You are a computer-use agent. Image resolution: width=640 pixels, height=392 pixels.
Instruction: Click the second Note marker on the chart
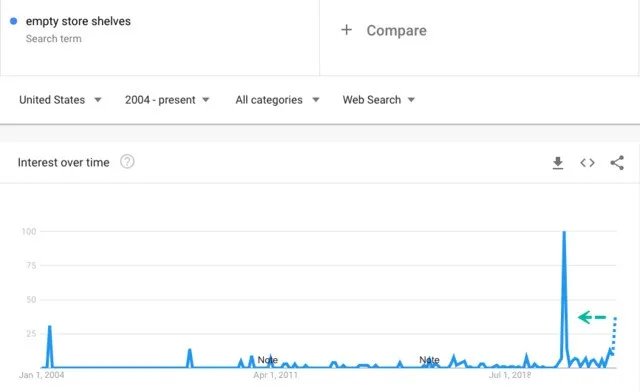click(429, 360)
